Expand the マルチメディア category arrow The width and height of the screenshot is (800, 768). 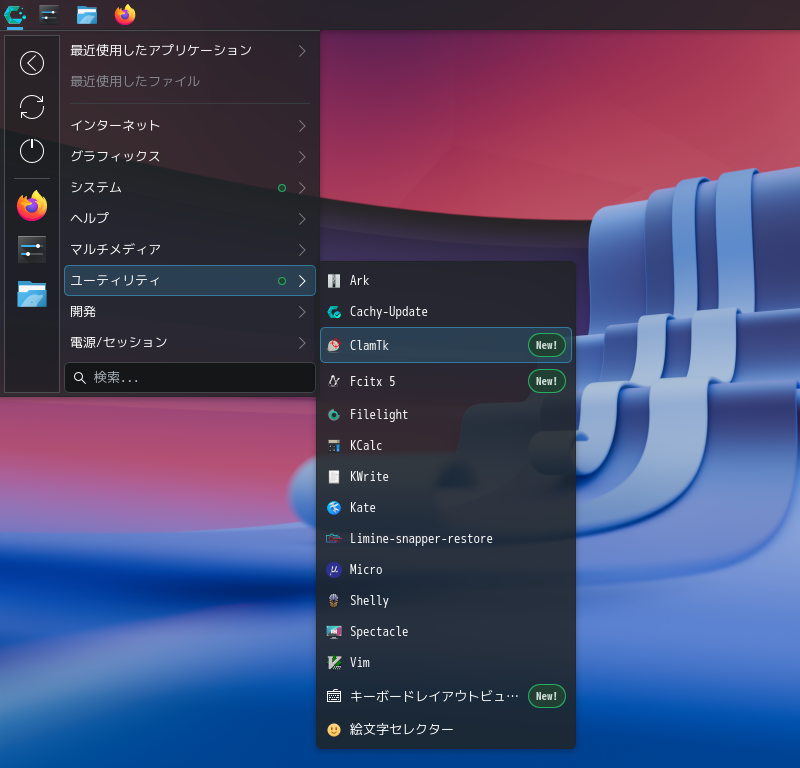(302, 250)
